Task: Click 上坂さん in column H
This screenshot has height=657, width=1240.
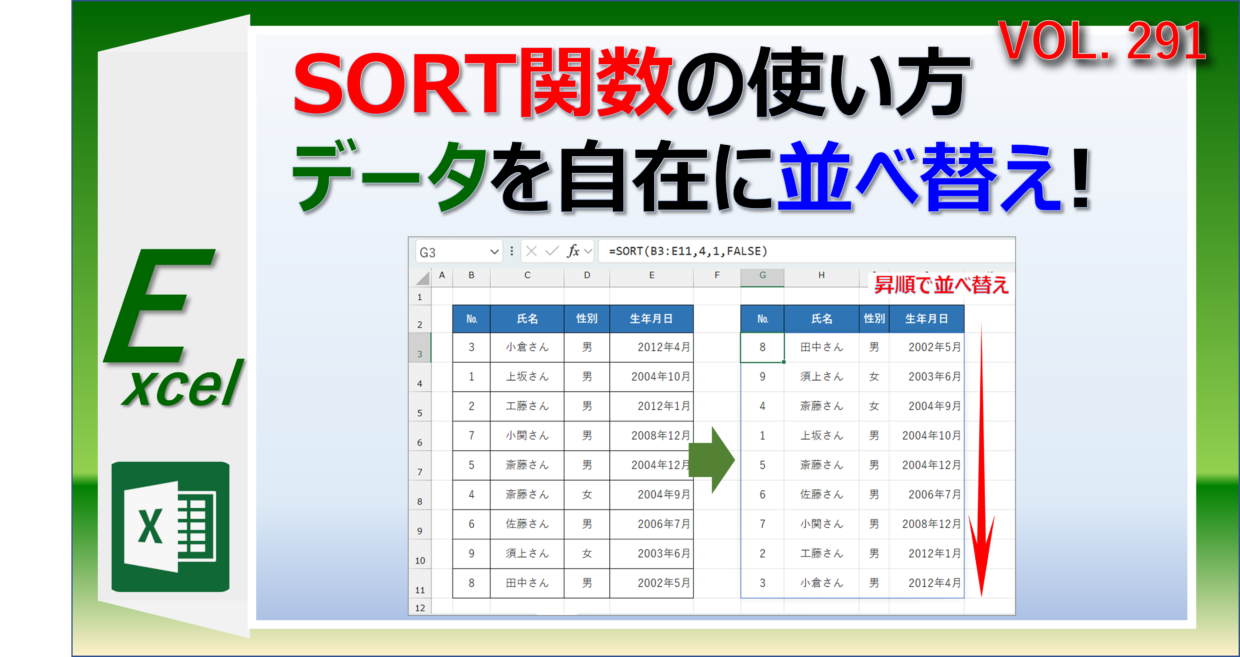Action: [x=821, y=435]
